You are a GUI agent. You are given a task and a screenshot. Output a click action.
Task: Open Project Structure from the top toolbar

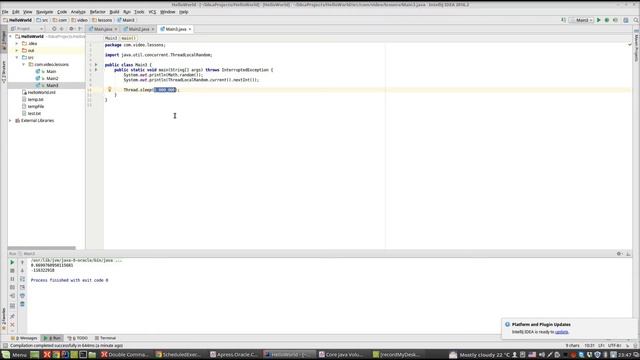pyautogui.click(x=626, y=20)
